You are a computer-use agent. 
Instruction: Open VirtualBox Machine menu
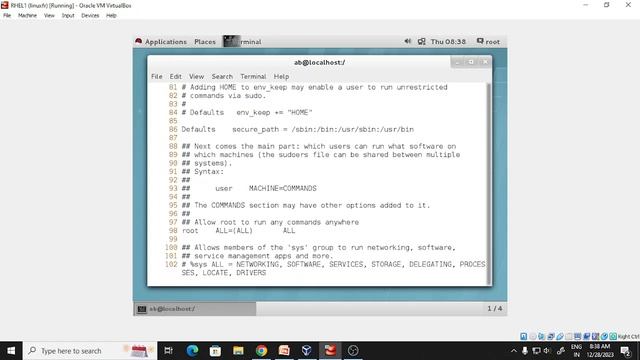[x=27, y=16]
